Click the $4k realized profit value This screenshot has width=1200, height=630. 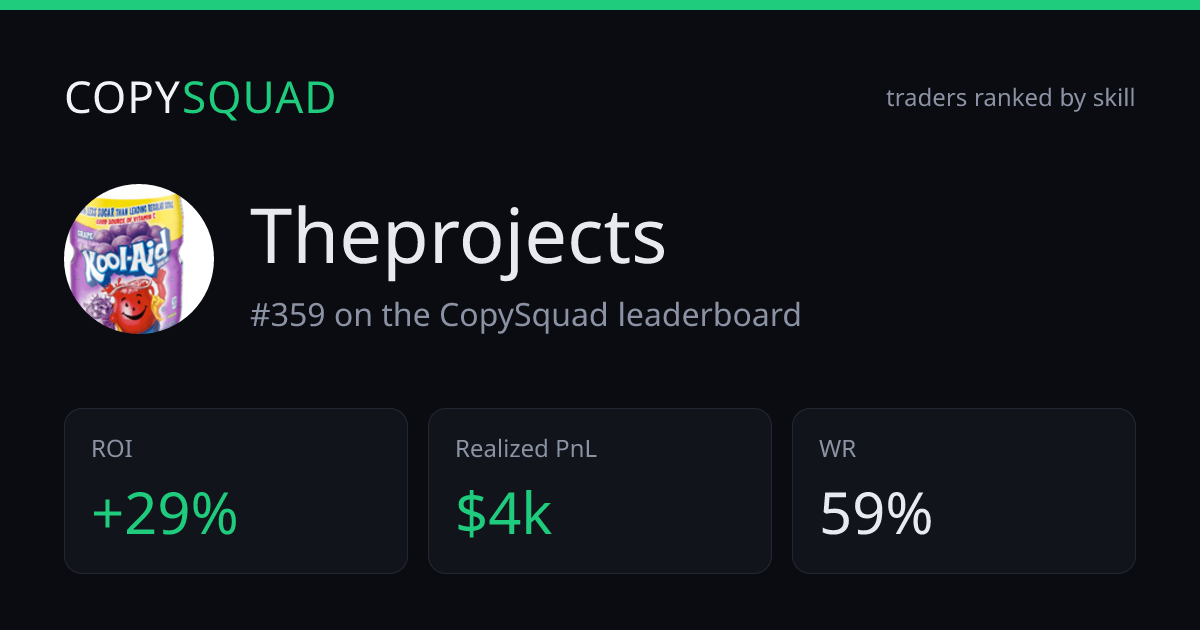pyautogui.click(x=503, y=515)
